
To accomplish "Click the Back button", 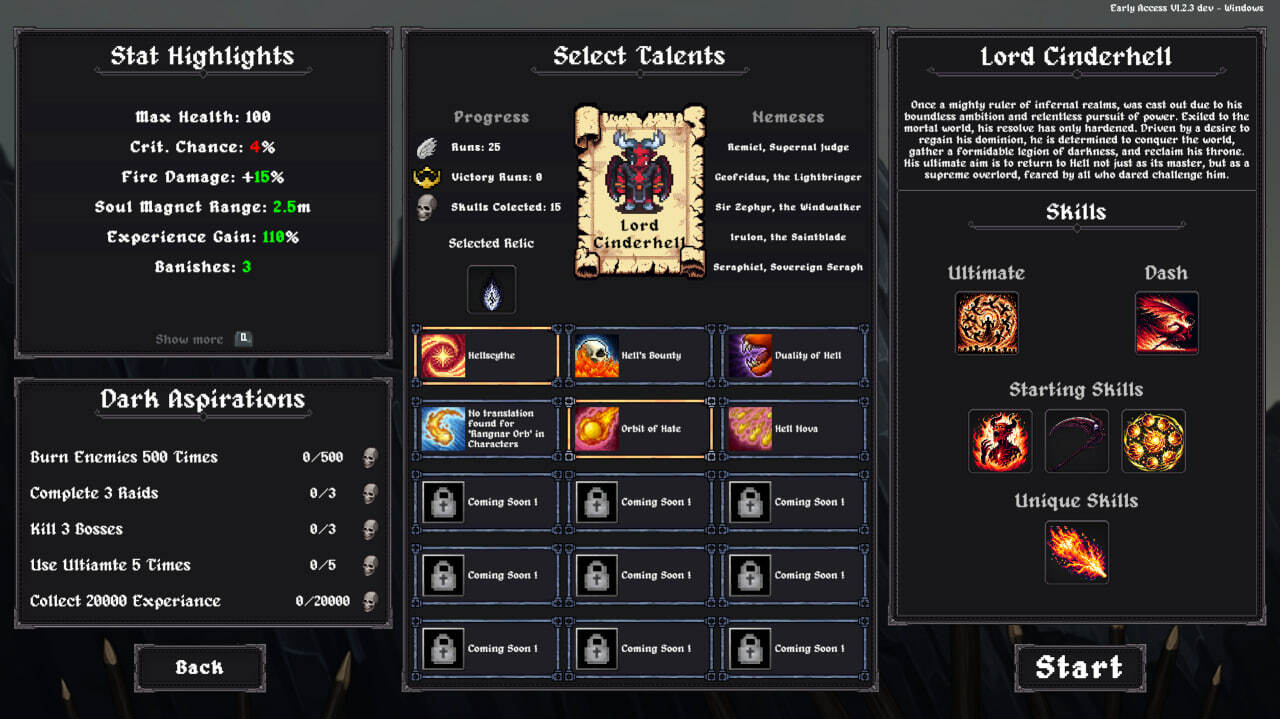I will (x=200, y=668).
